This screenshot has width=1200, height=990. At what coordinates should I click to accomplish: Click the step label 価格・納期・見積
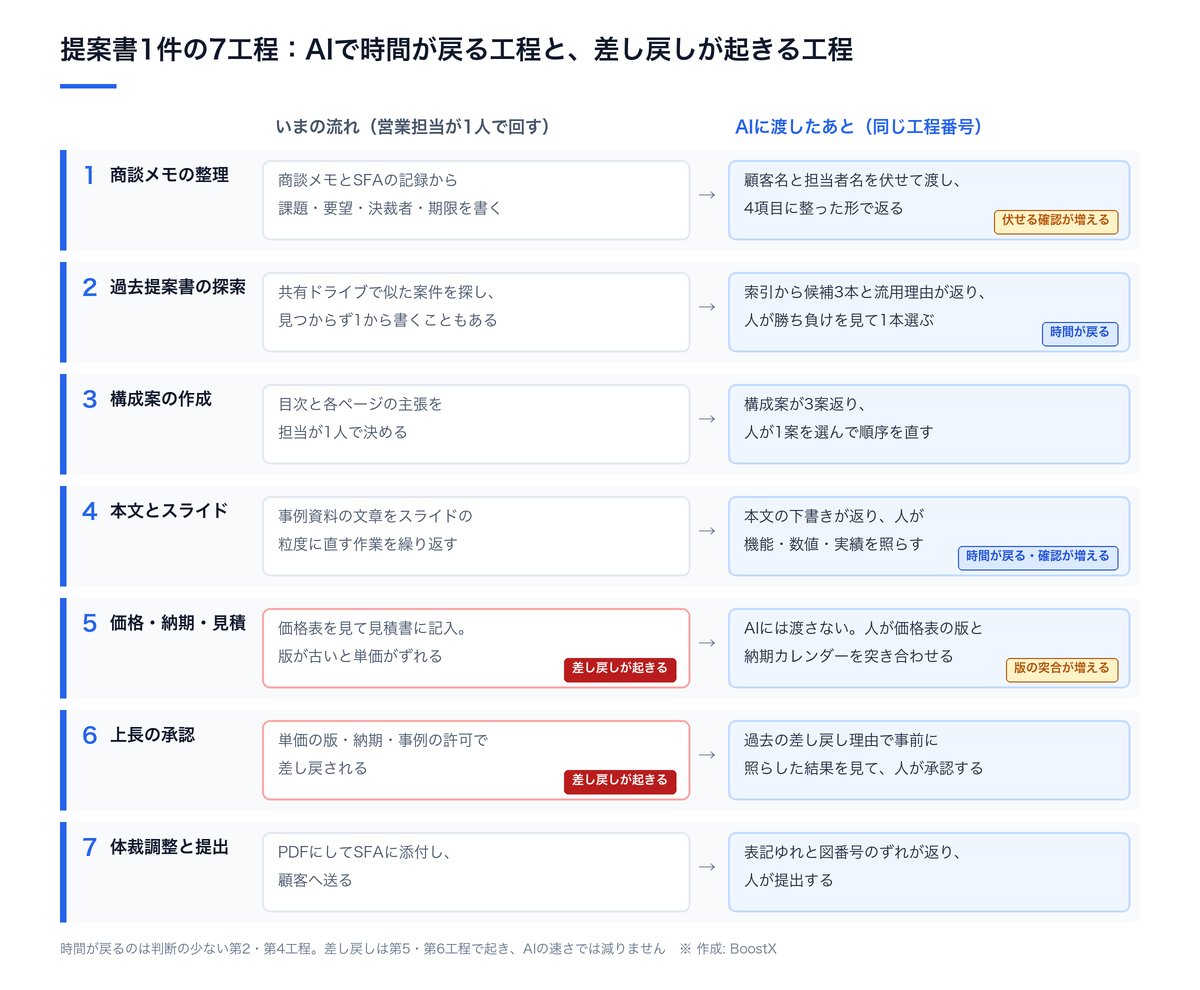pyautogui.click(x=177, y=624)
